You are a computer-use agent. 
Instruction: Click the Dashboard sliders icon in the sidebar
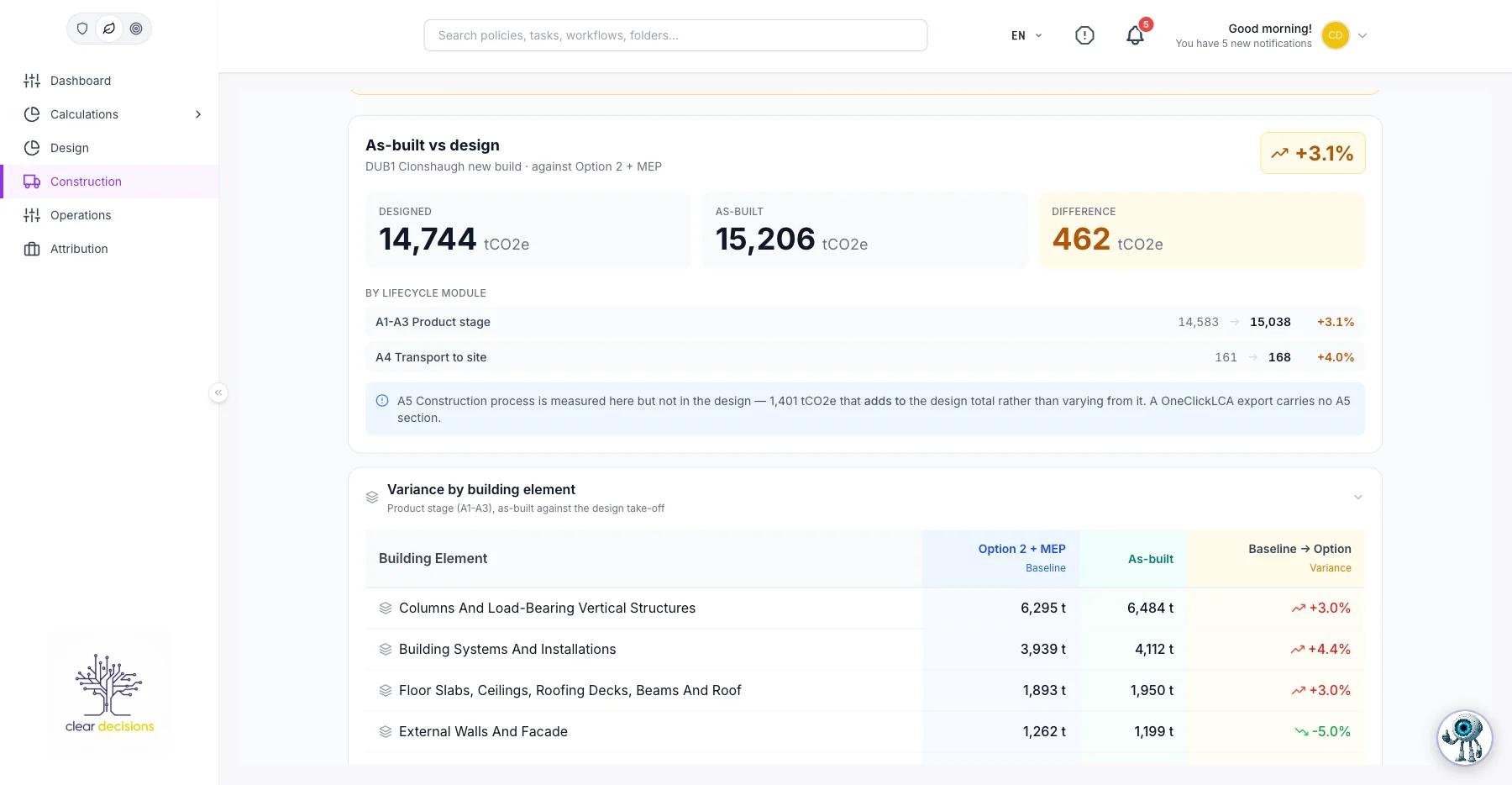coord(32,81)
